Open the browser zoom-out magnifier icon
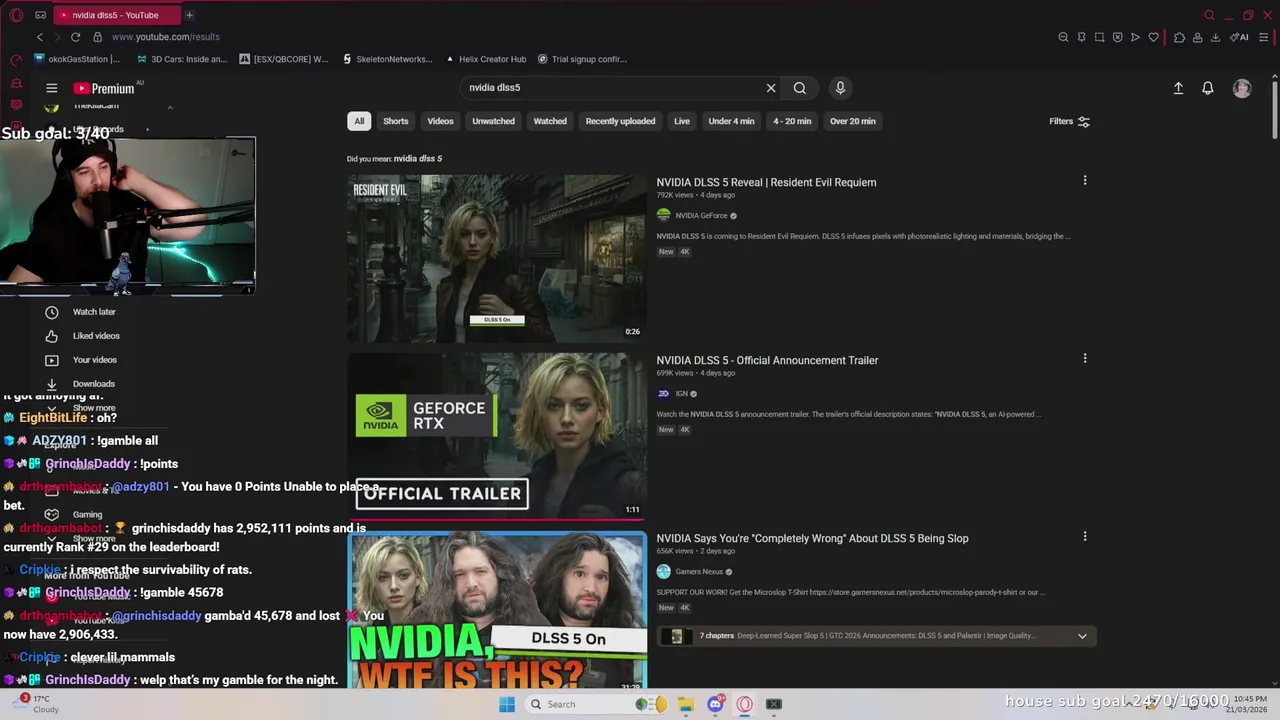The image size is (1280, 720). click(x=1063, y=37)
